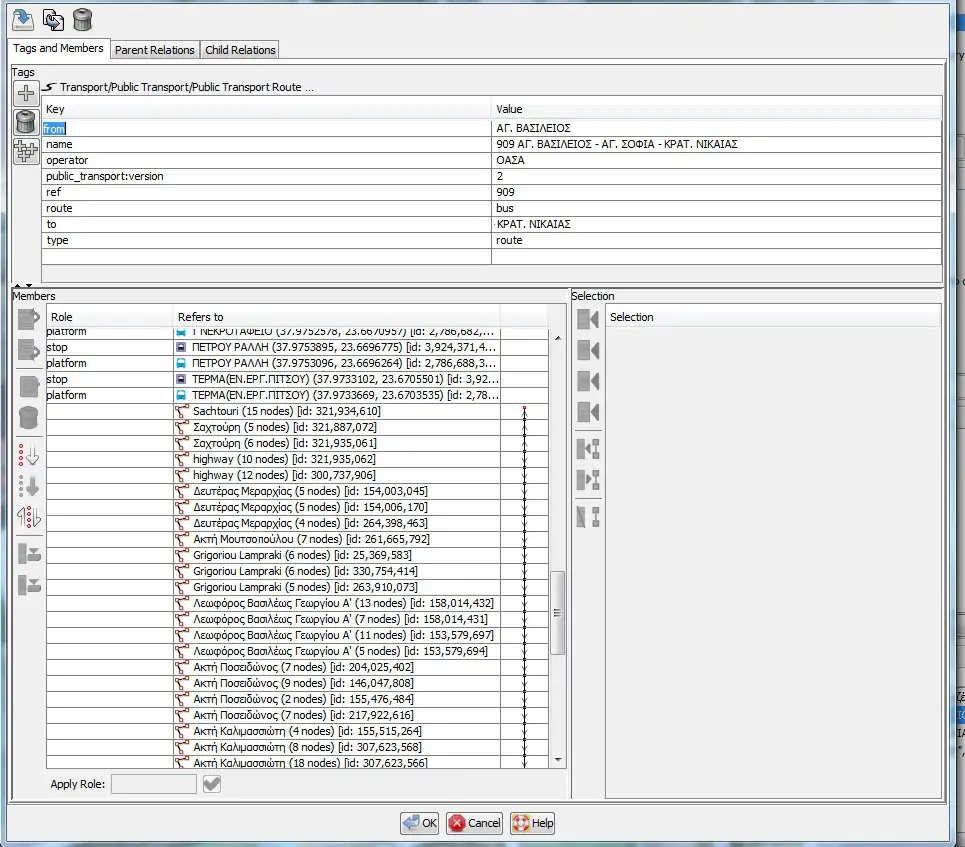Select the Sachtouri (15 nodes) member row

tap(286, 411)
